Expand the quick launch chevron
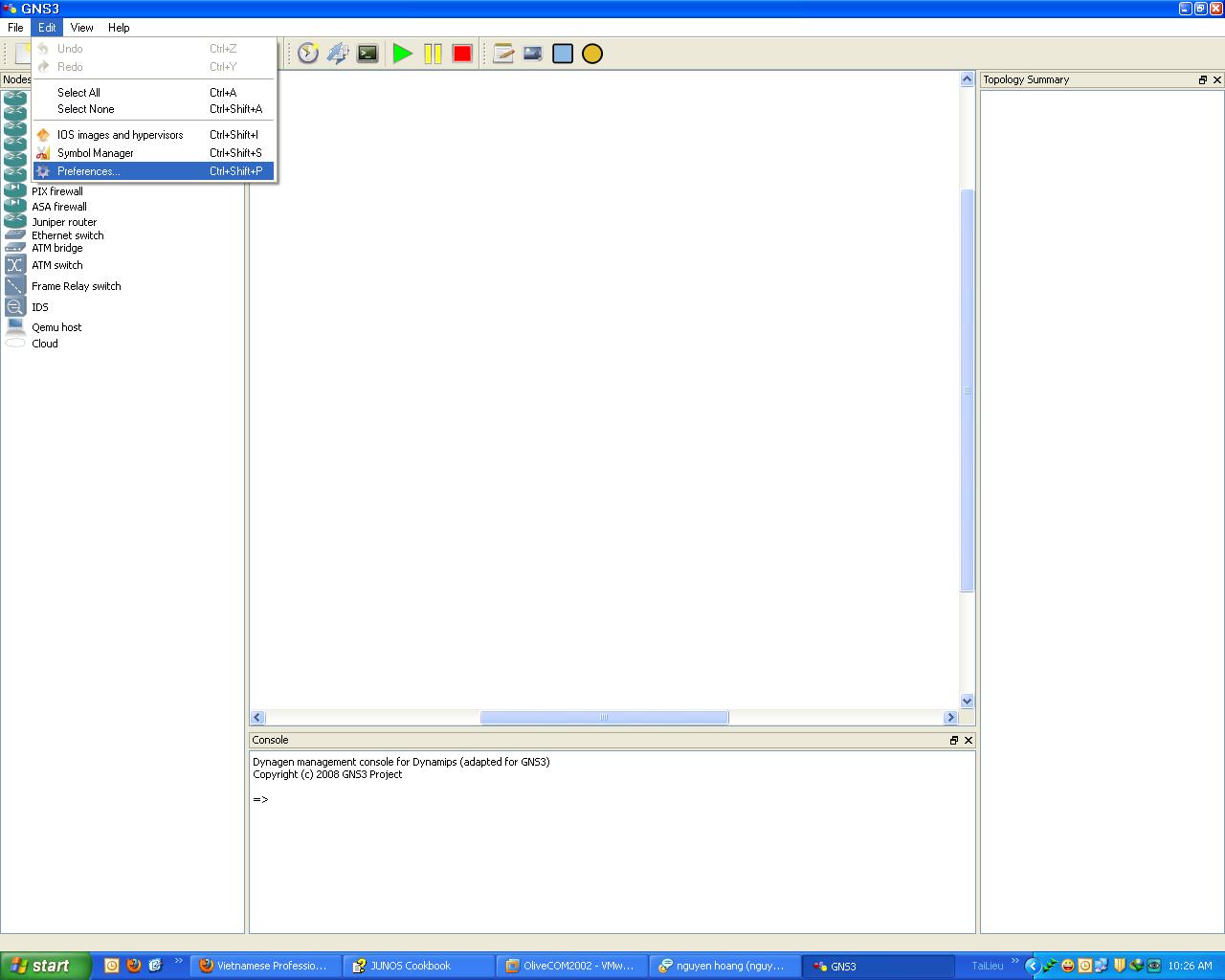Image resolution: width=1225 pixels, height=980 pixels. (180, 961)
